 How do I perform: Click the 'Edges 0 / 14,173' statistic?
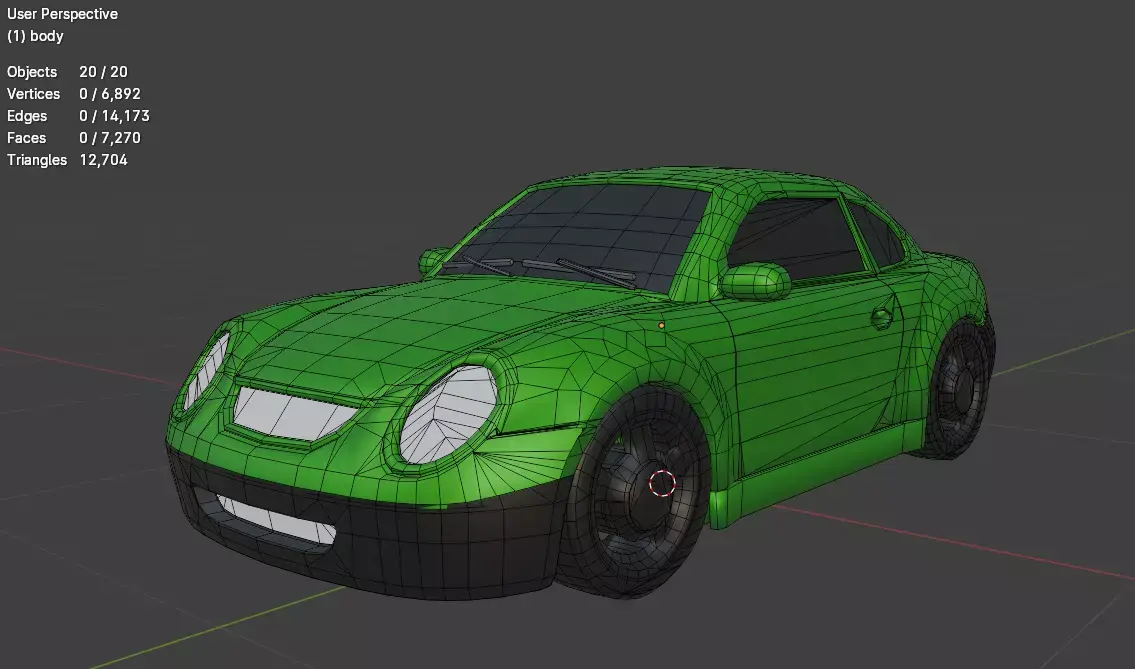tap(78, 116)
